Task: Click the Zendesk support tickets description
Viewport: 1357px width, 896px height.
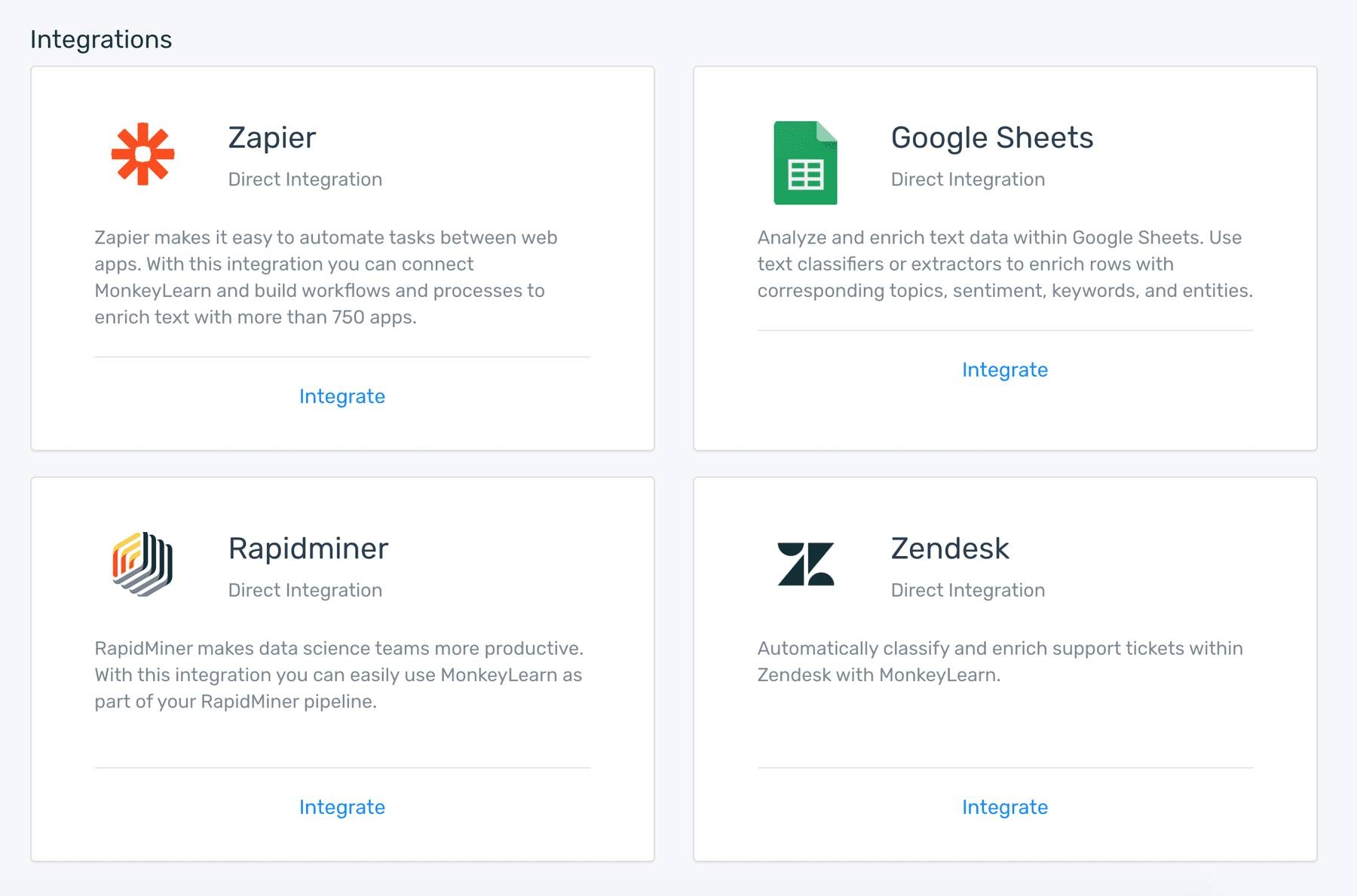Action: tap(1000, 662)
